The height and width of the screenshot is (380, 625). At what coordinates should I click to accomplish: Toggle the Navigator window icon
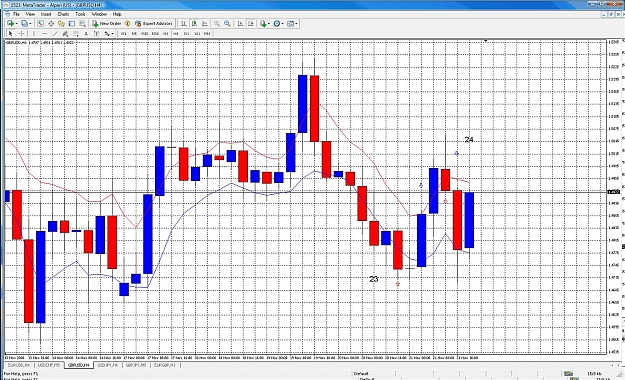coord(61,24)
